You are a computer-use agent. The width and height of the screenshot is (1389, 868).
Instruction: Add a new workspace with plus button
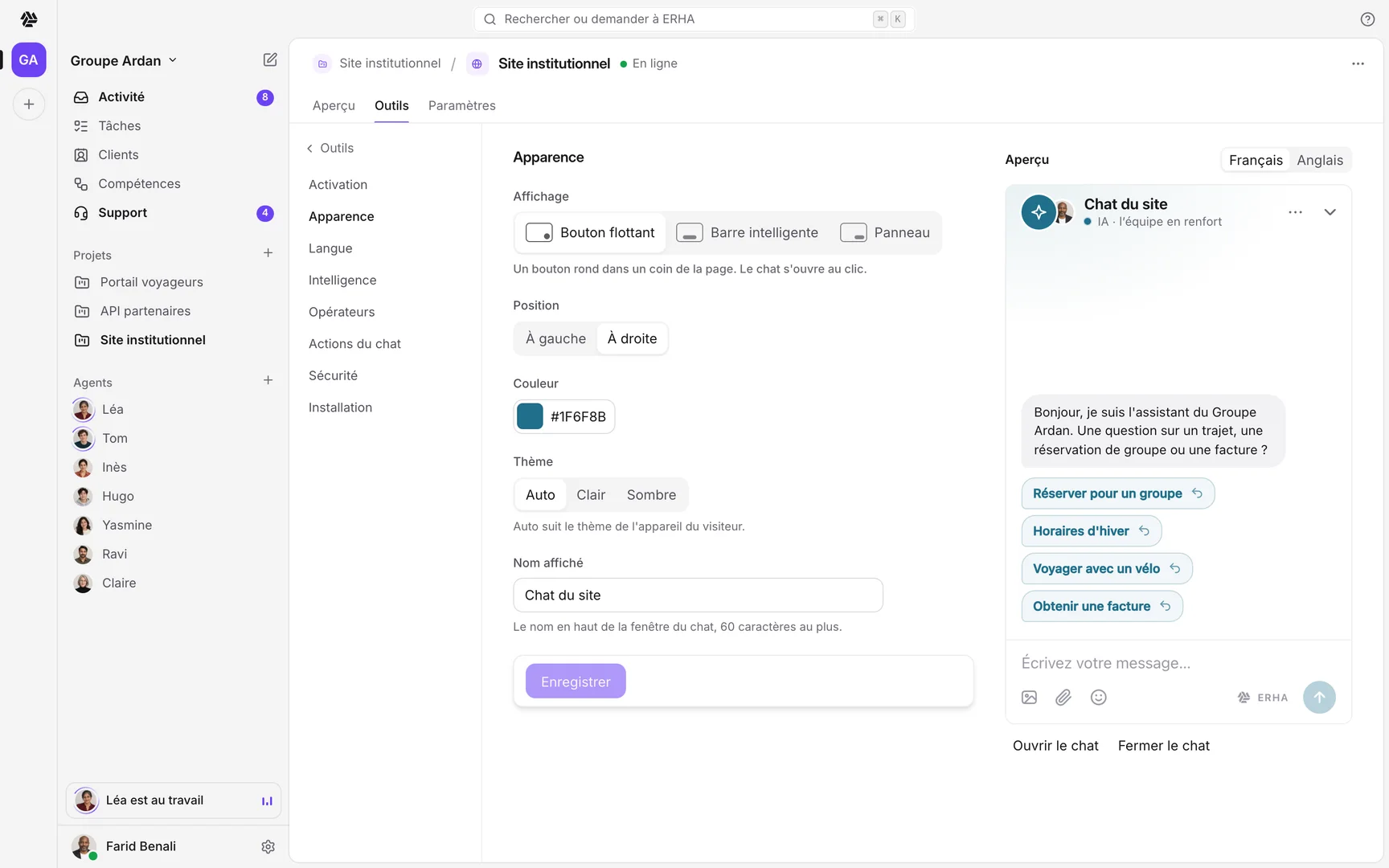coord(29,104)
